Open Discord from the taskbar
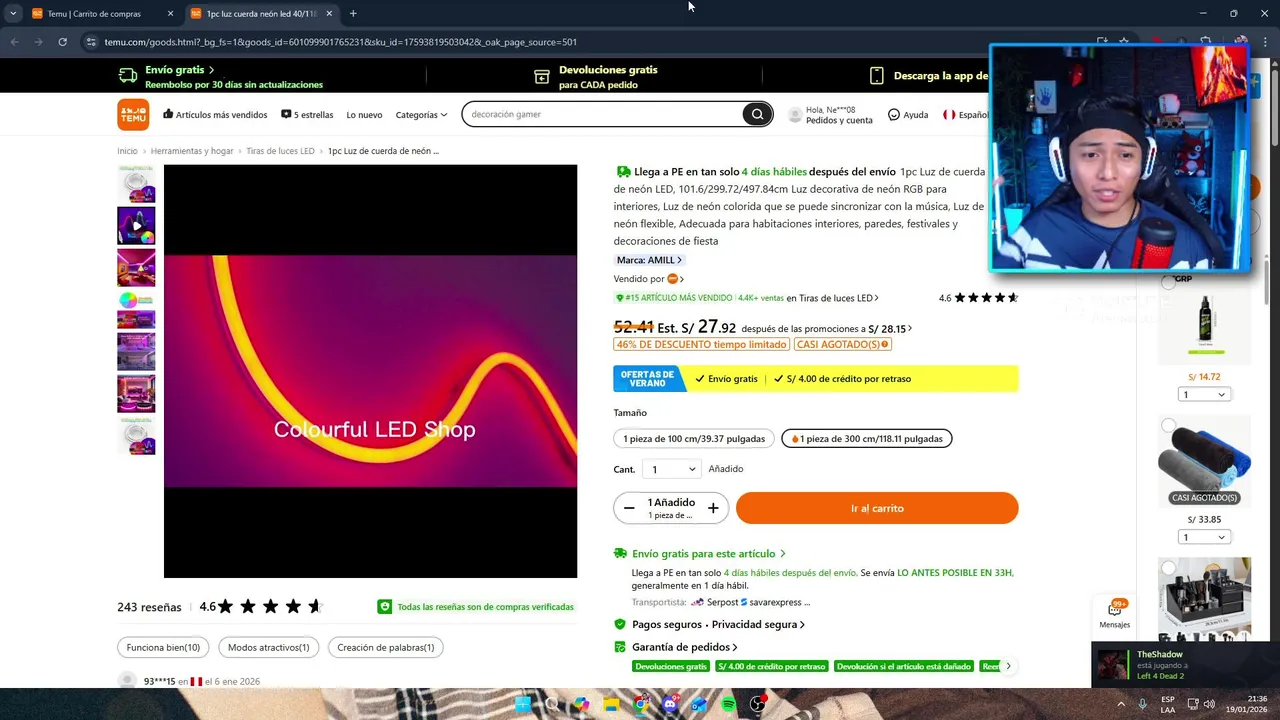This screenshot has height=720, width=1280. tap(670, 704)
